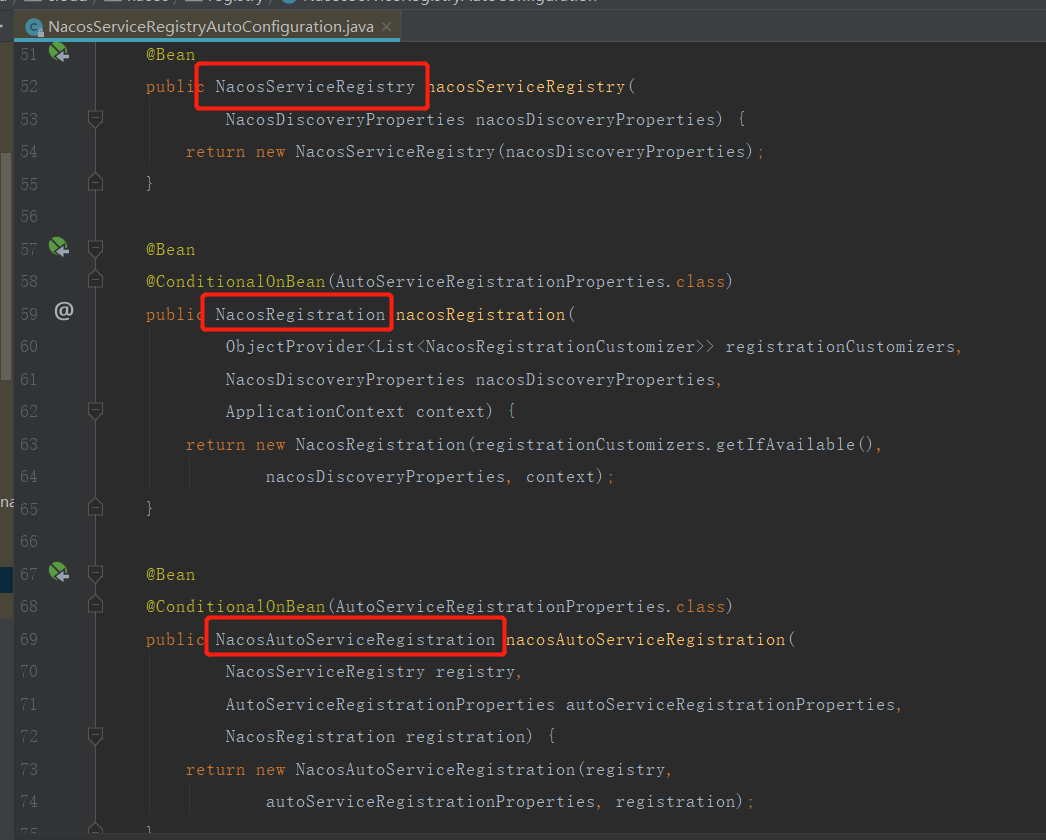Click the Spring bean icon next to line 57
The image size is (1046, 840).
click(59, 248)
